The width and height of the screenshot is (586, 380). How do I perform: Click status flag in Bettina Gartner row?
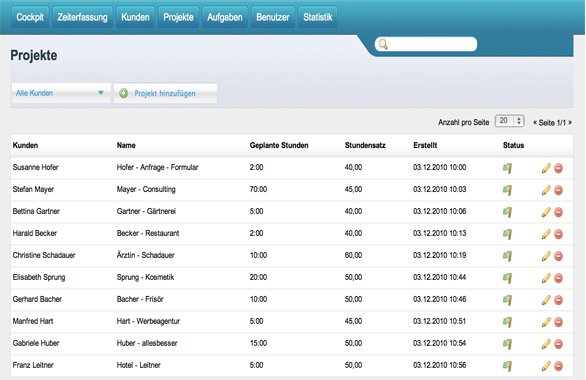point(508,212)
